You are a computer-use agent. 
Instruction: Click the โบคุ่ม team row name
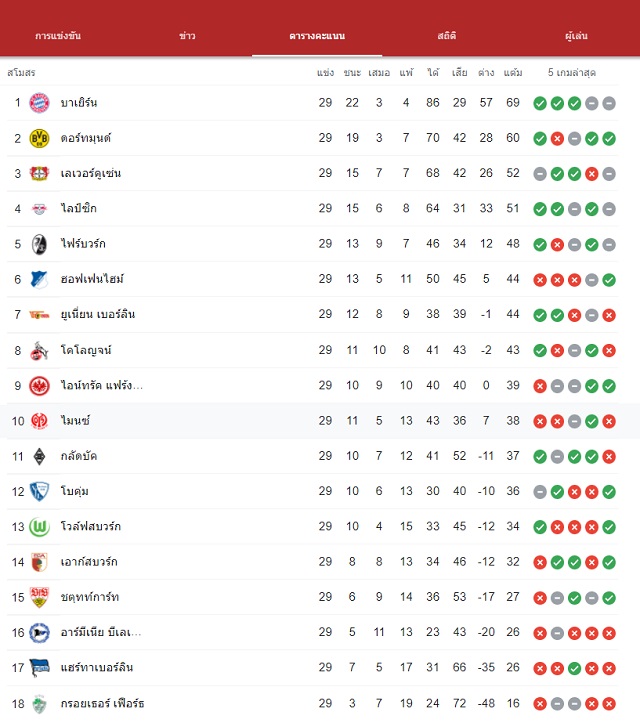(x=75, y=491)
